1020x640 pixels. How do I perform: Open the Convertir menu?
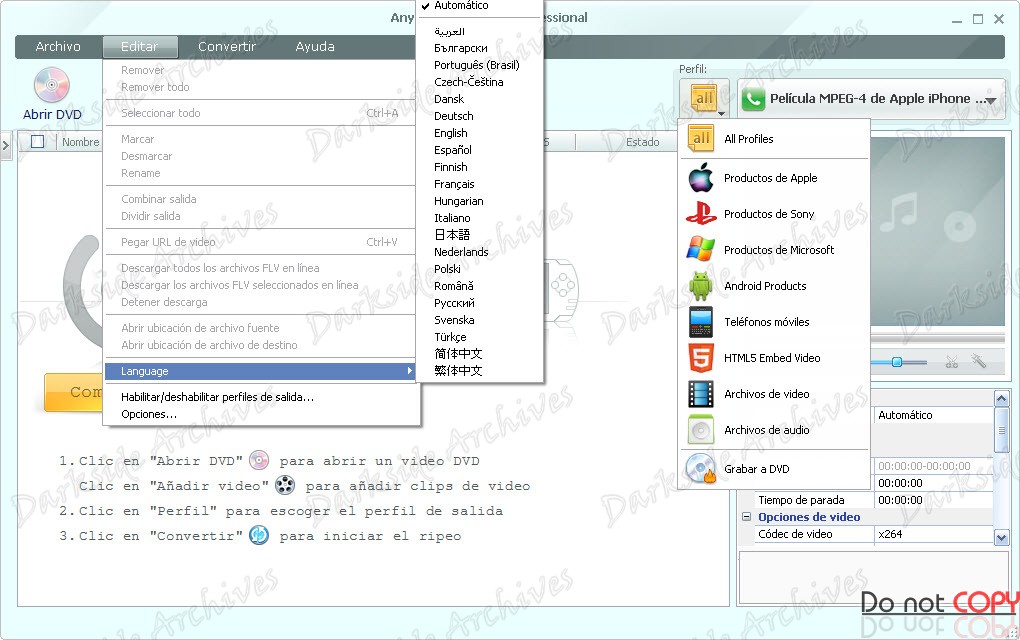tap(226, 47)
